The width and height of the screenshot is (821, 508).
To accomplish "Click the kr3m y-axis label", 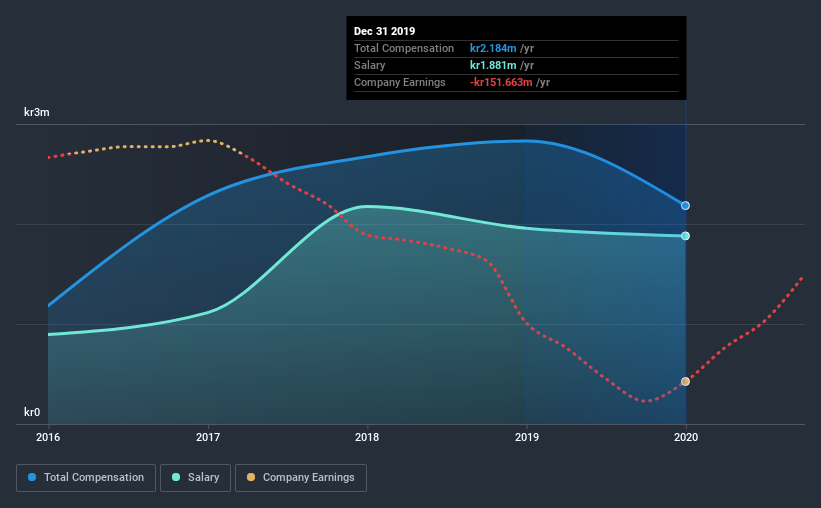I will (x=37, y=112).
